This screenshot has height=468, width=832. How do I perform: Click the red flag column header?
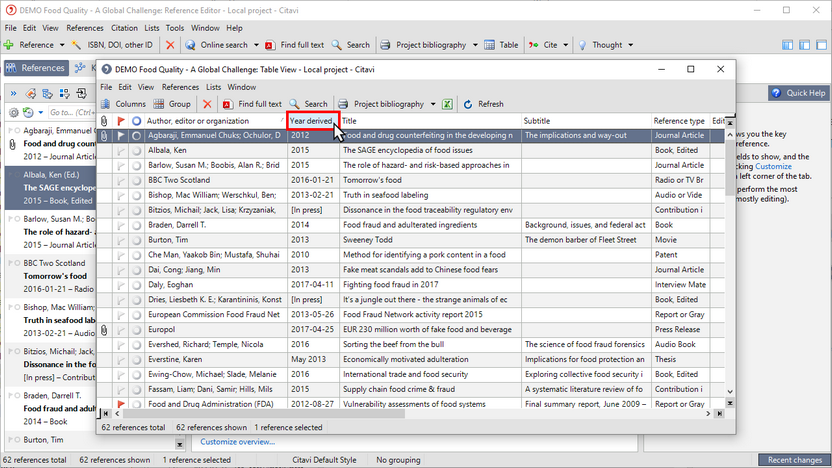121,121
